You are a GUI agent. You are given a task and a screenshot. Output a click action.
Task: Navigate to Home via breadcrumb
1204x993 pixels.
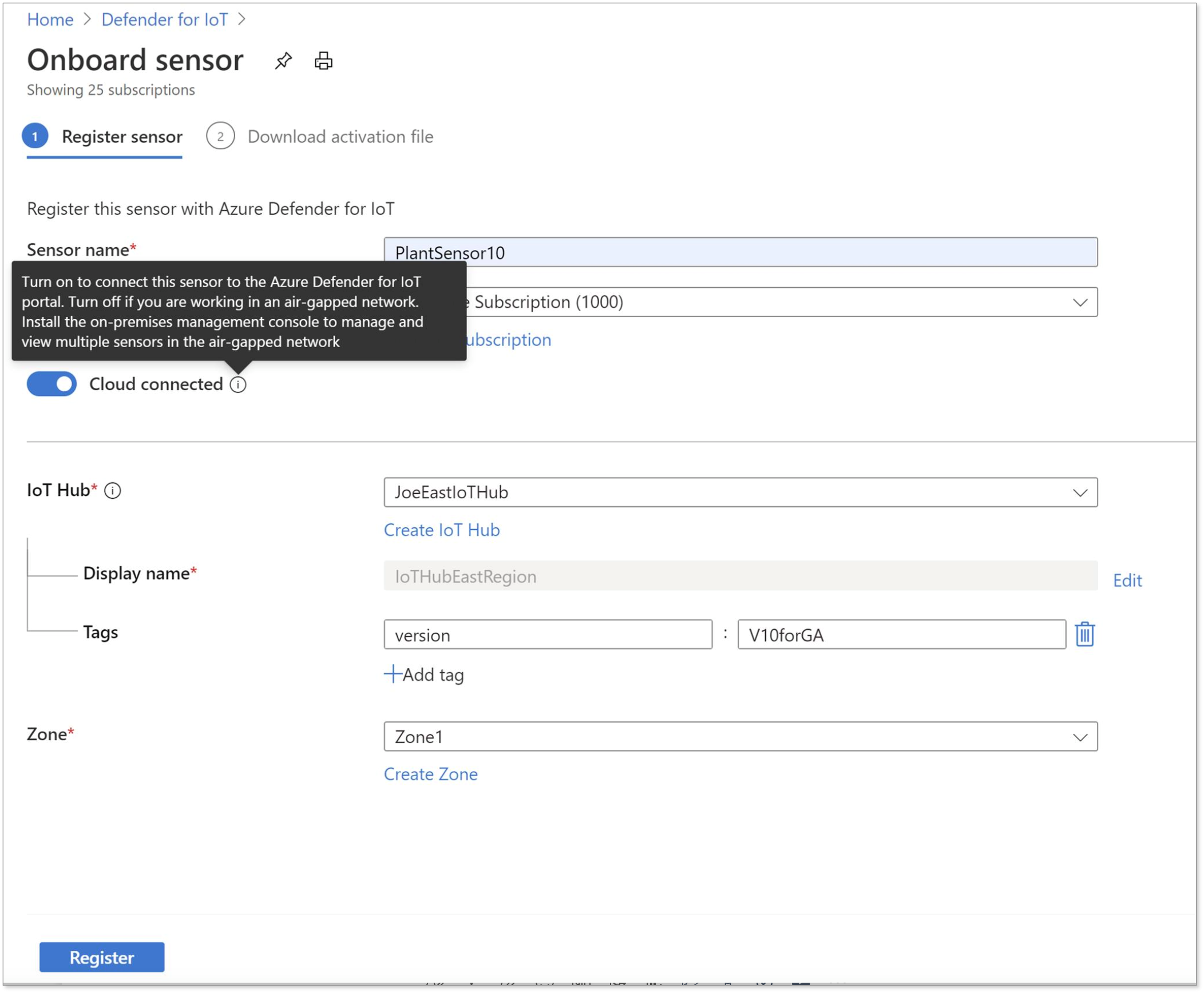pyautogui.click(x=50, y=19)
